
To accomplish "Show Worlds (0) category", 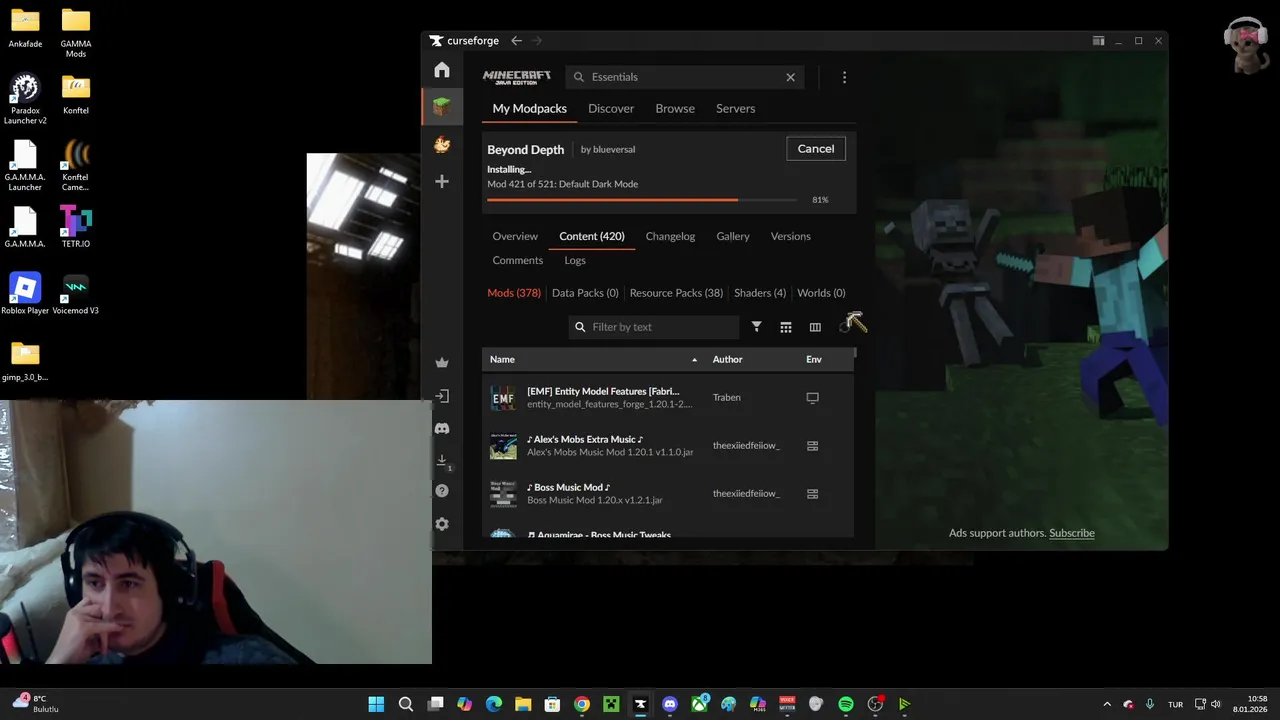I will tap(821, 293).
